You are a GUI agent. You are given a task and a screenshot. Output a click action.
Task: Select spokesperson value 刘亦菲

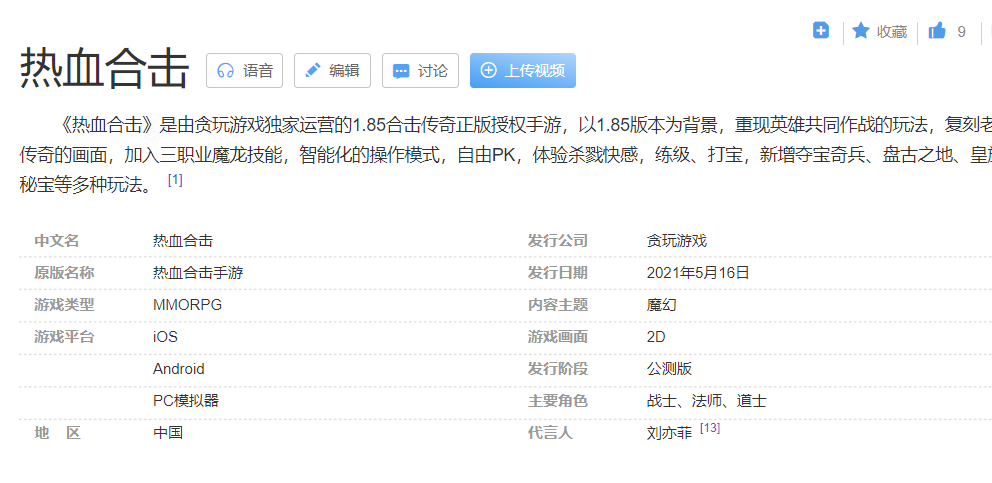point(669,433)
